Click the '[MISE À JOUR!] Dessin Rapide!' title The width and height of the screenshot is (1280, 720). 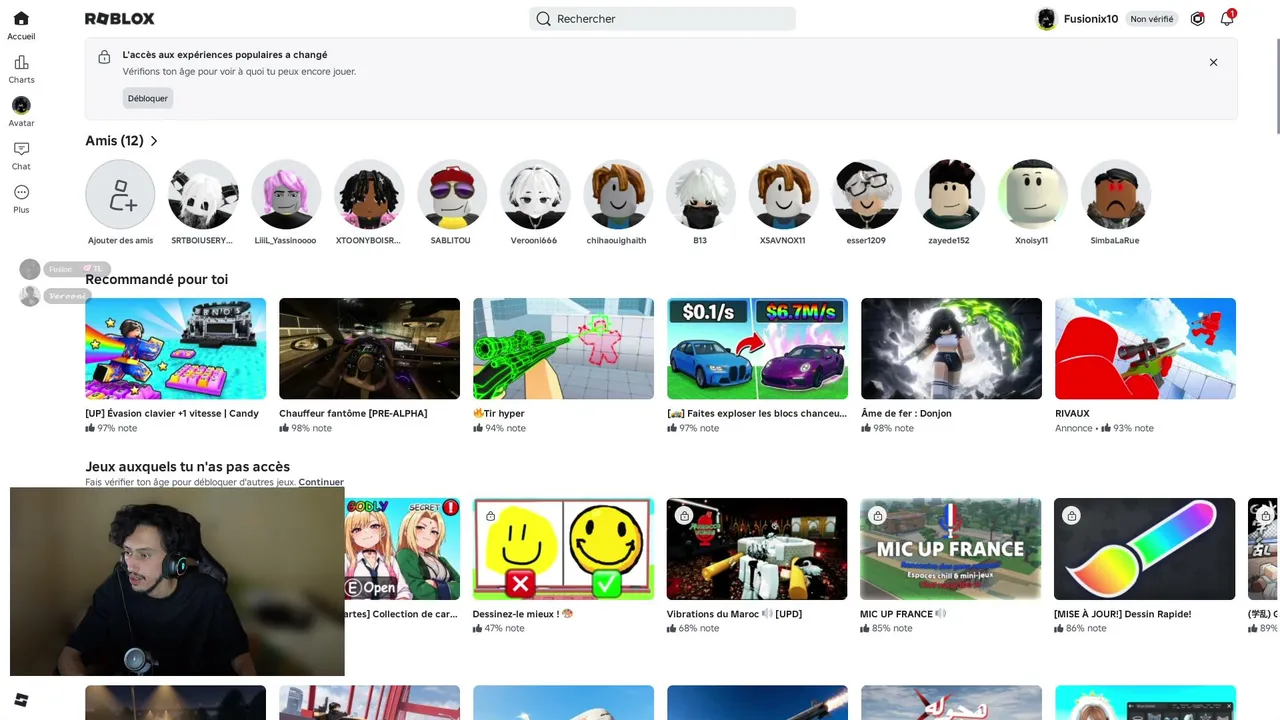pos(1123,614)
